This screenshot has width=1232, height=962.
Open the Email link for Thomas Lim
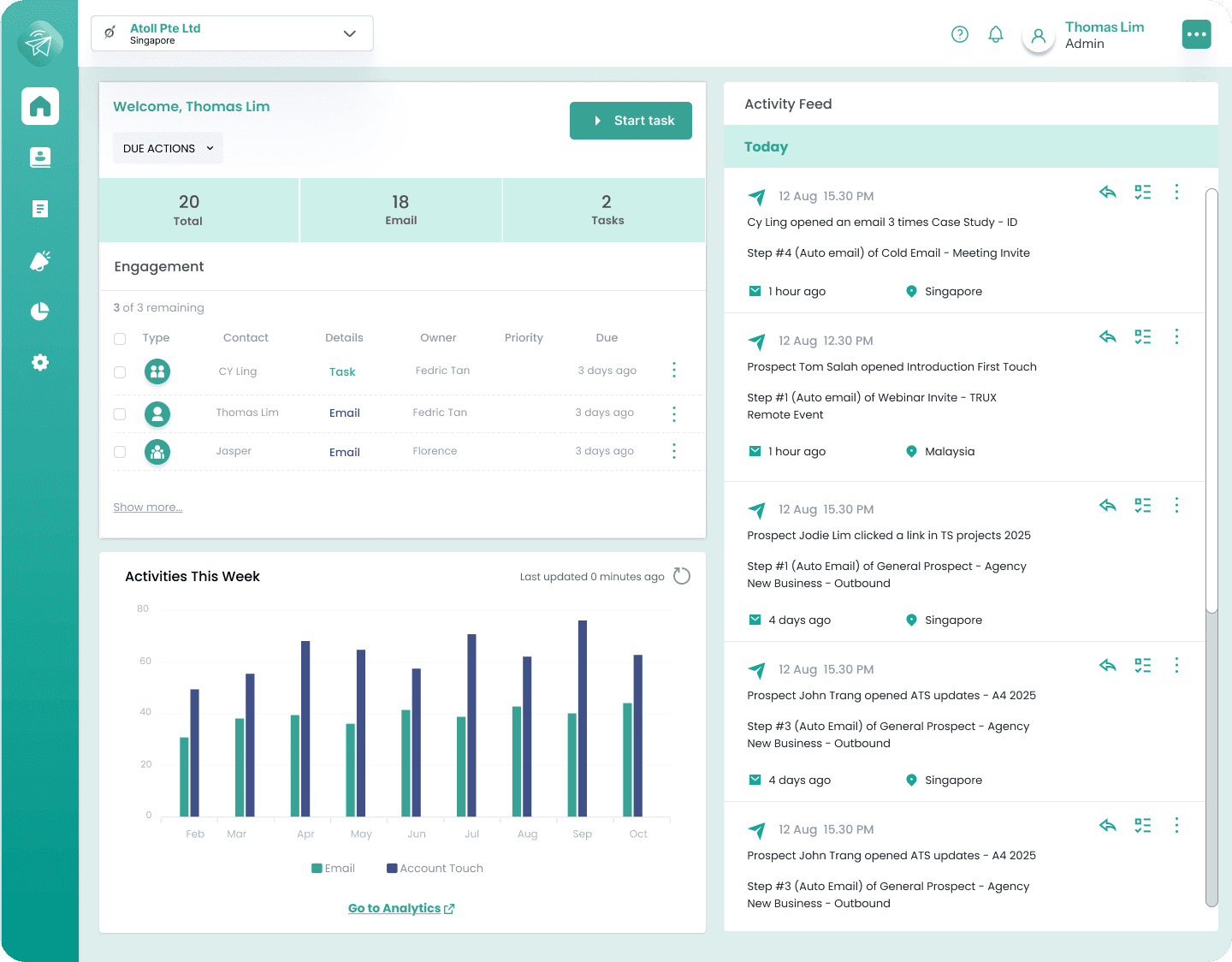click(345, 413)
